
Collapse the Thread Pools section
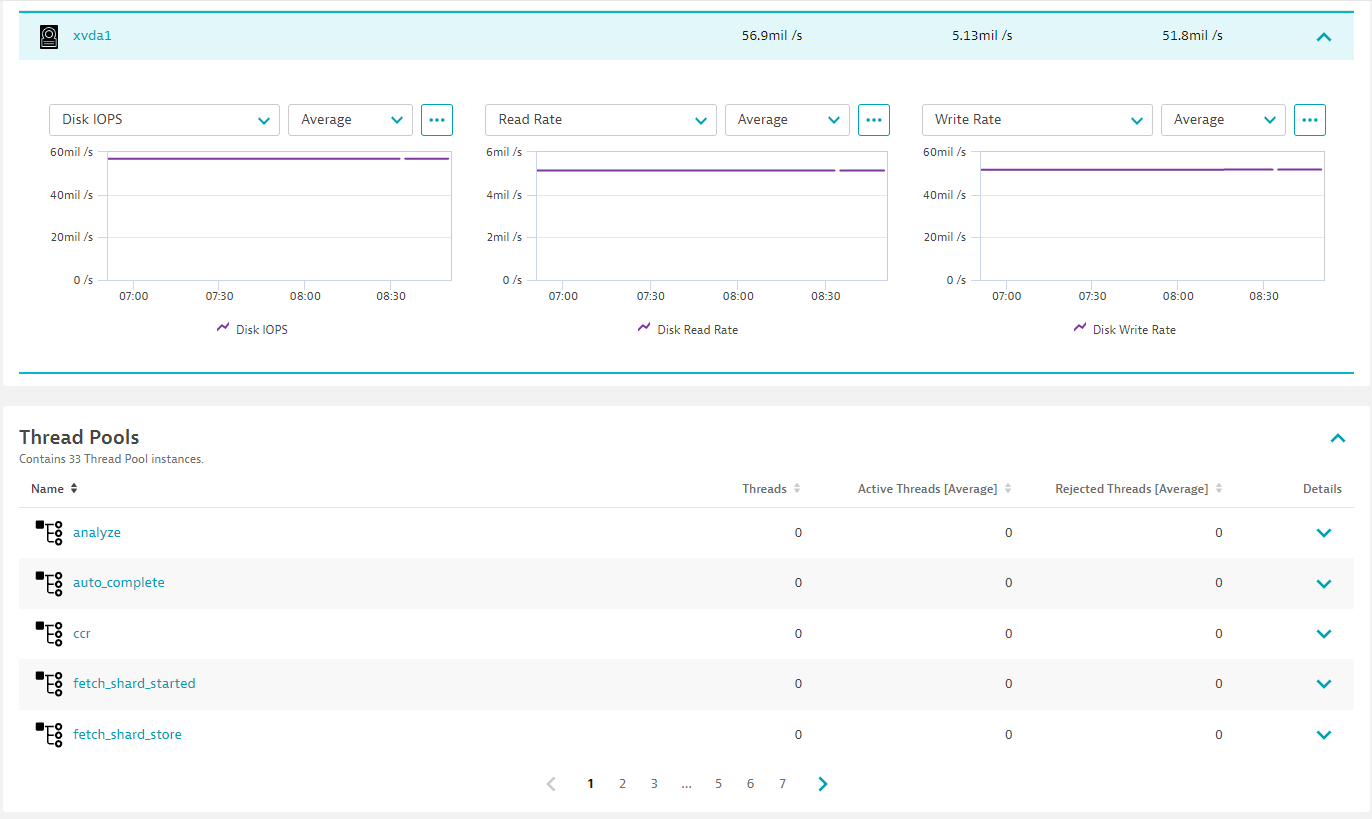pos(1338,438)
